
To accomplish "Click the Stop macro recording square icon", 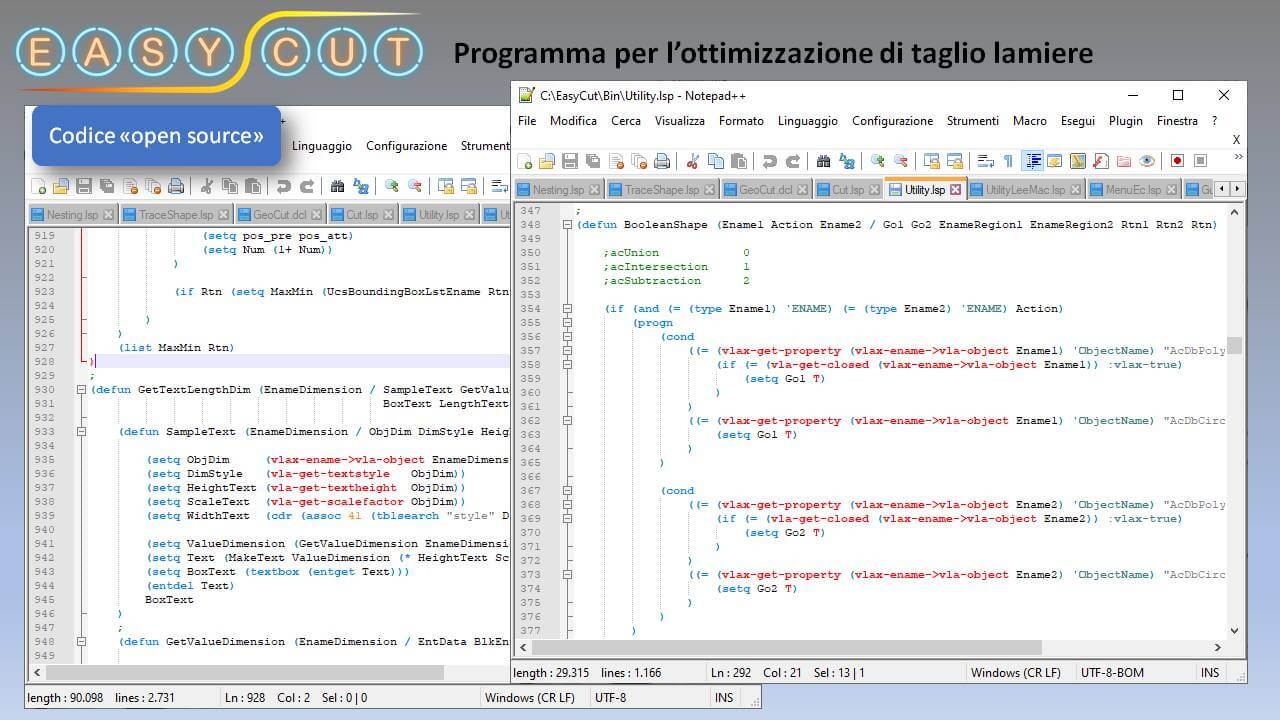I will pyautogui.click(x=1200, y=161).
